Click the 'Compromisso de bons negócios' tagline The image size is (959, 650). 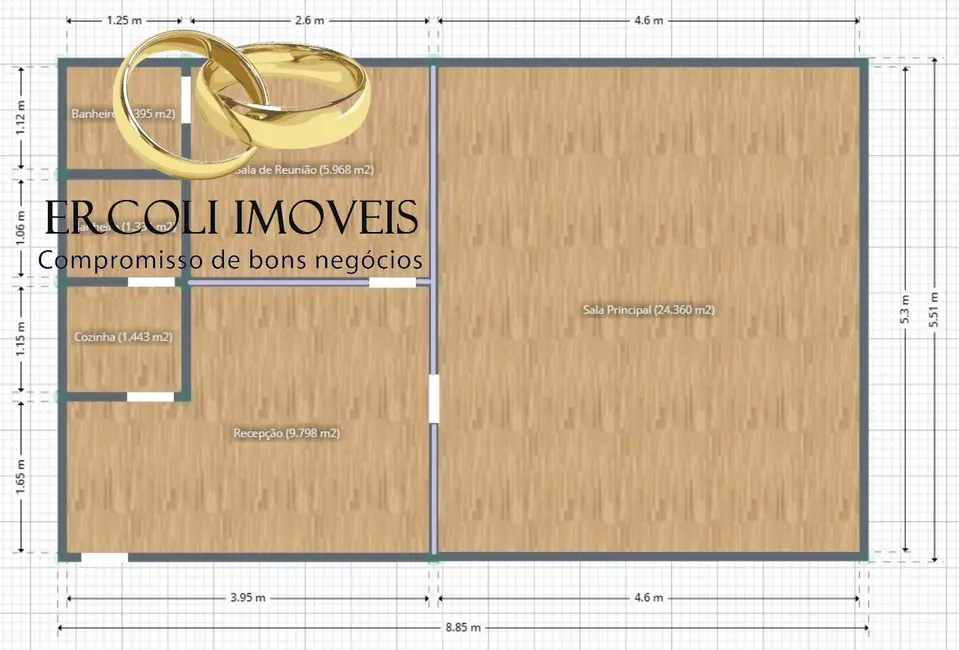pos(231,260)
